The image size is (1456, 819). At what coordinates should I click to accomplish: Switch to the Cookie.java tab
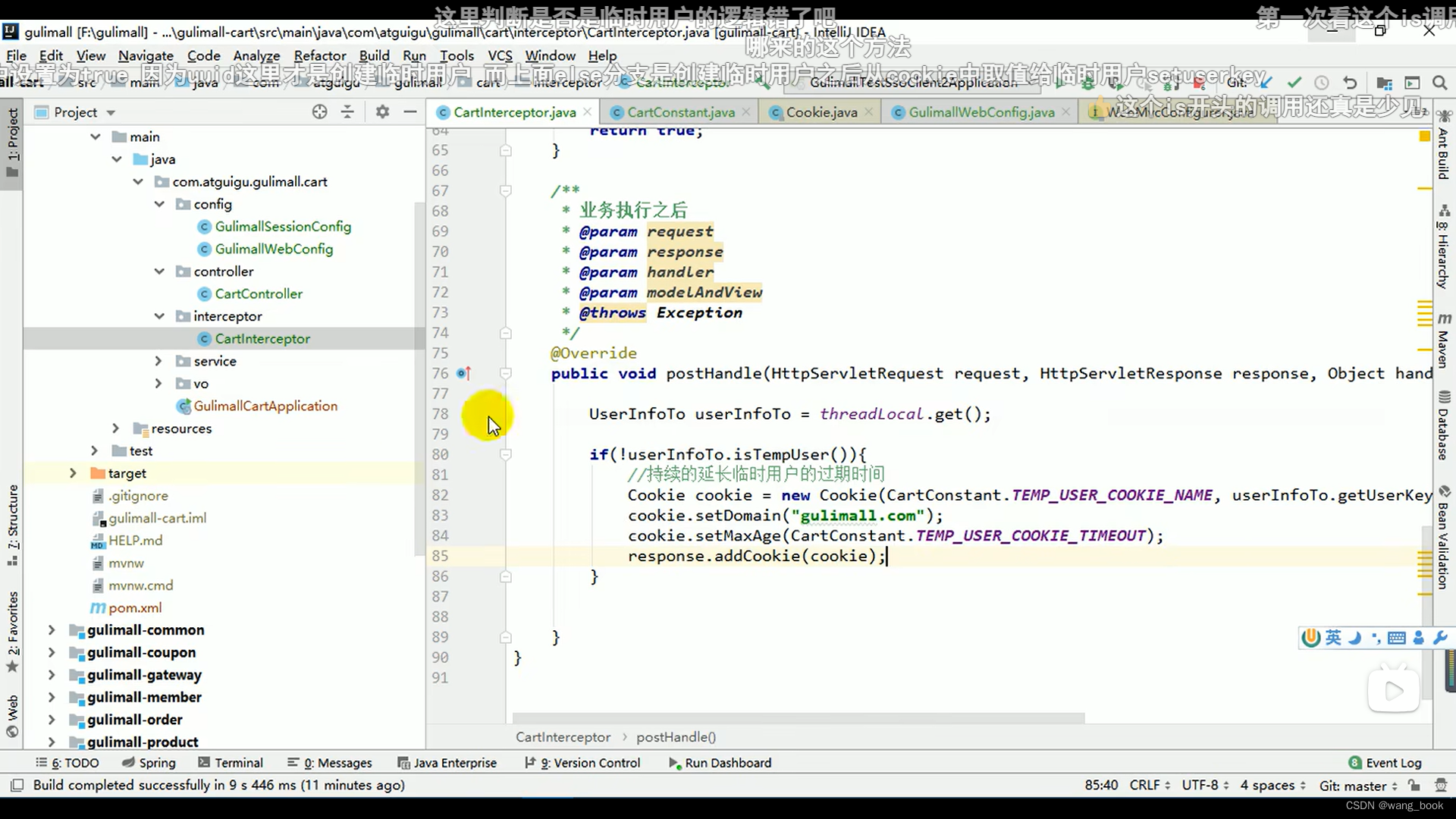click(821, 112)
